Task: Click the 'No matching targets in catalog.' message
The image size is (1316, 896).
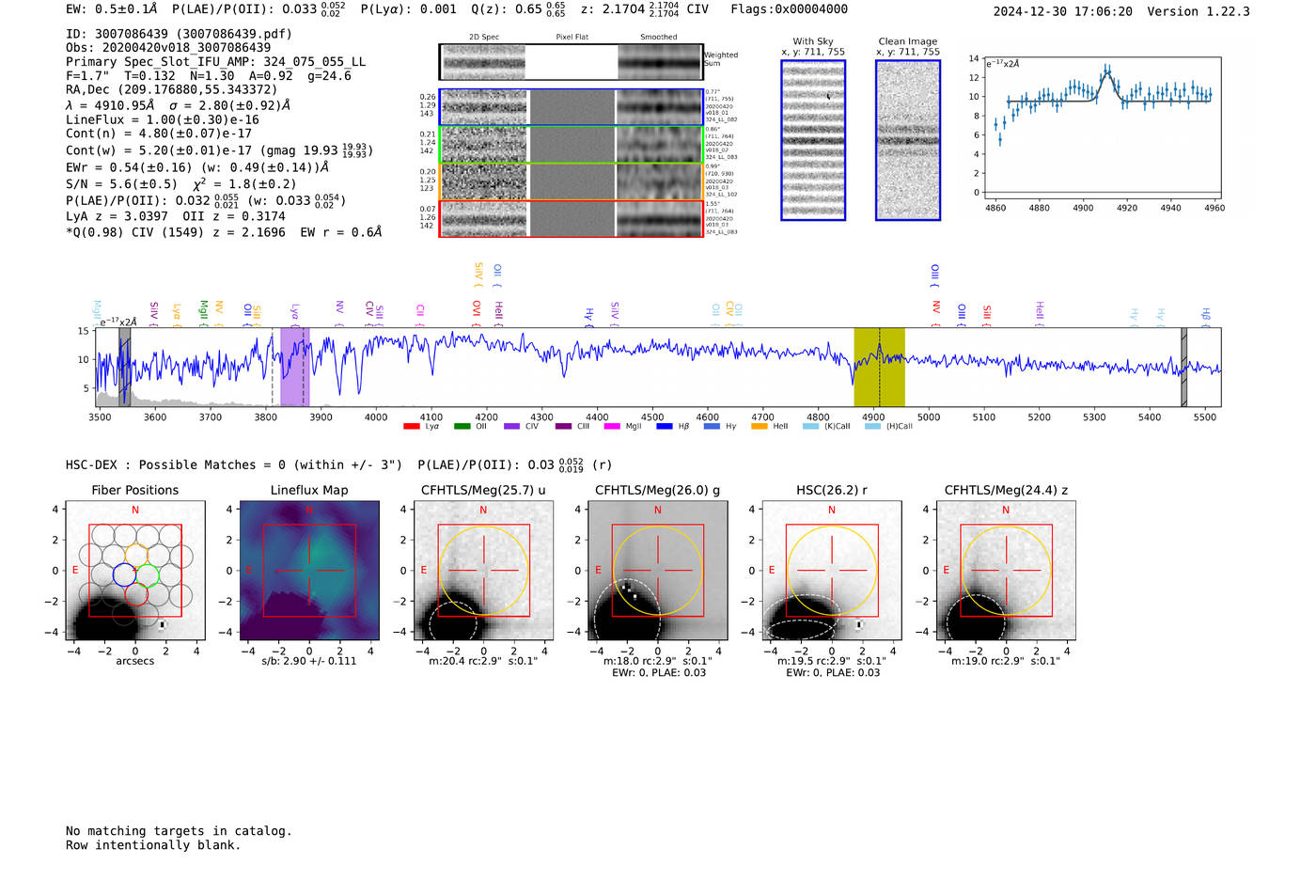Action: (179, 831)
